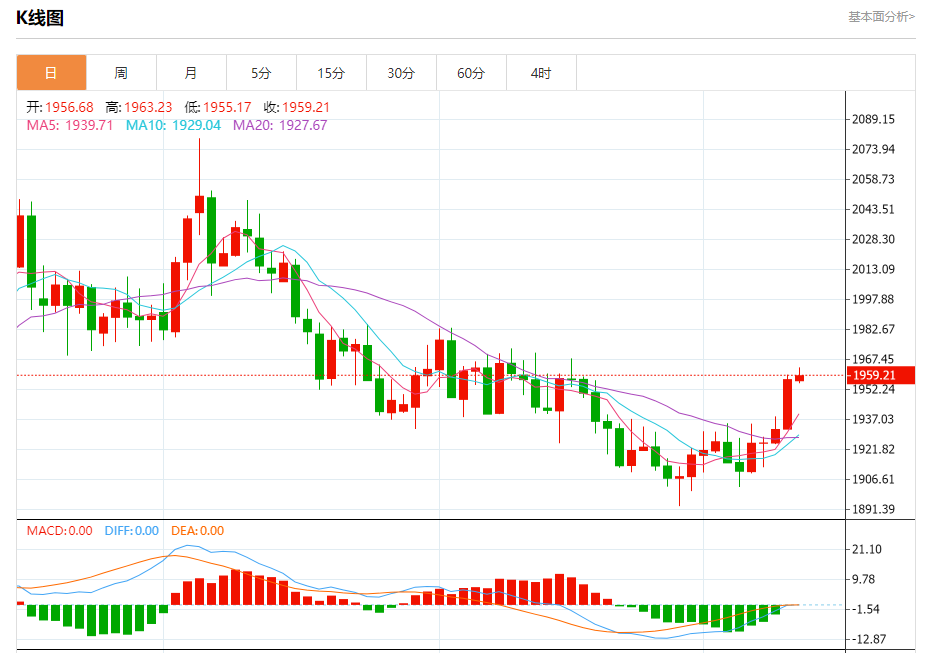Click the -12.87 MACD axis label
Image resolution: width=925 pixels, height=653 pixels.
point(868,639)
